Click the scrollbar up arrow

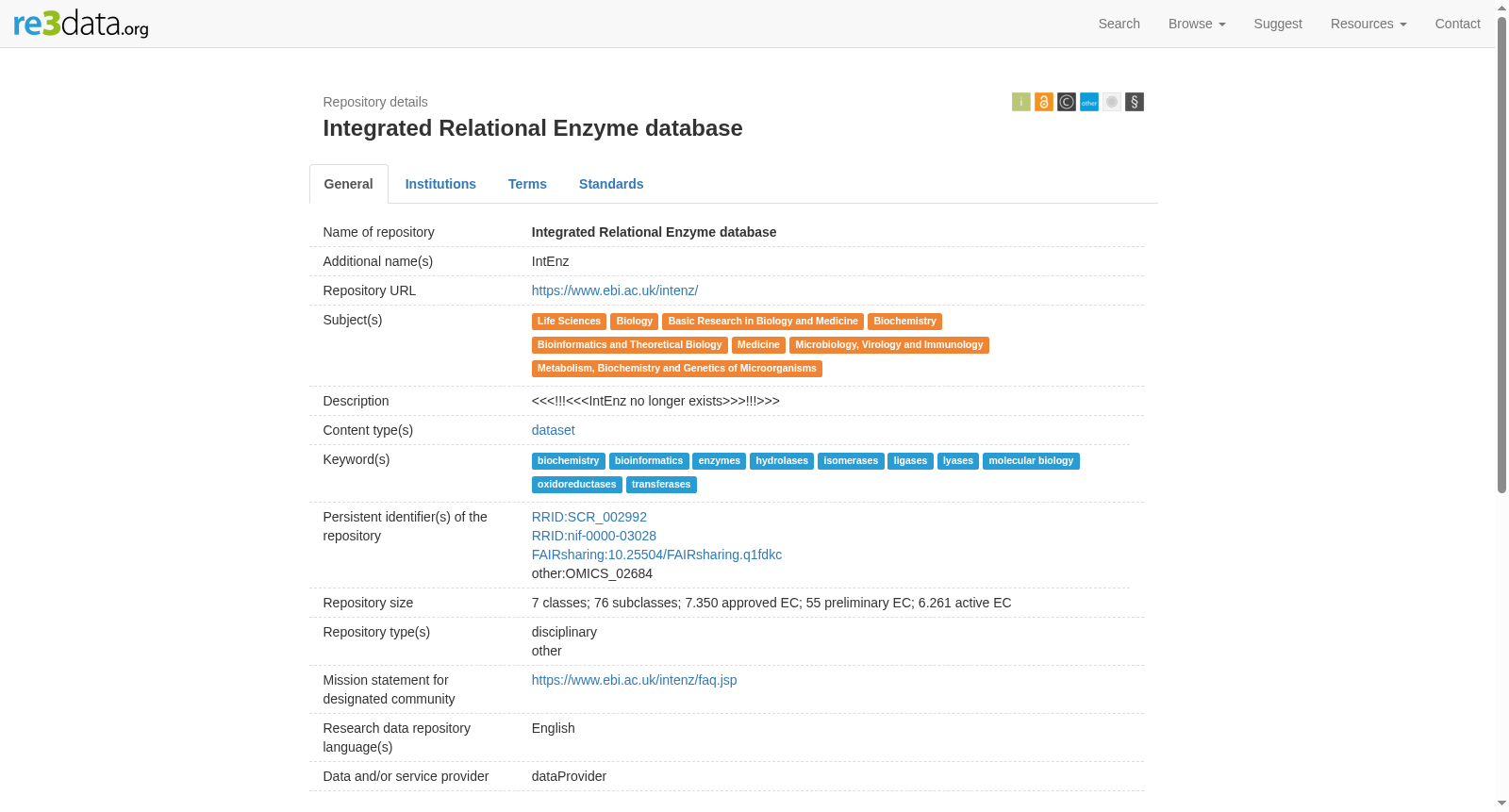click(x=1501, y=8)
